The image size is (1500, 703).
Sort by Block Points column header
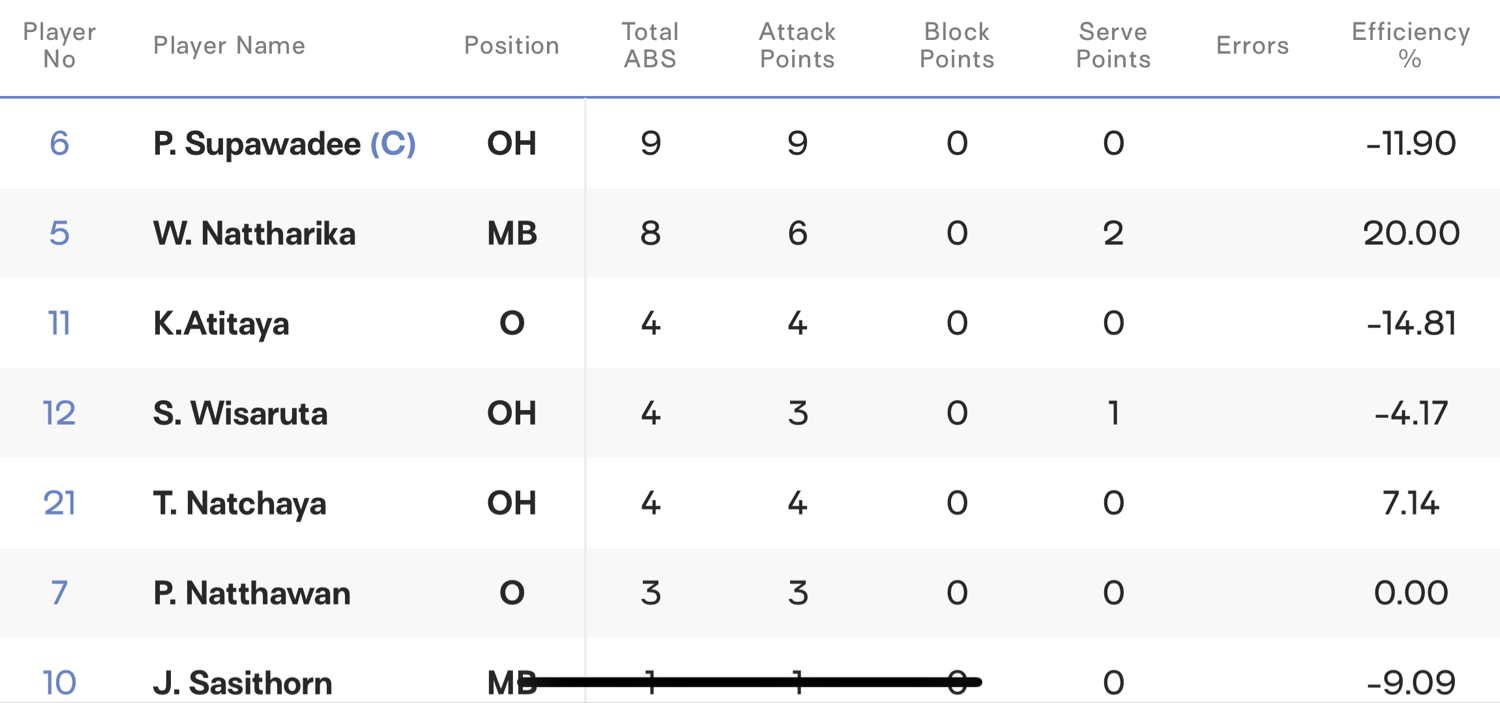(x=957, y=45)
